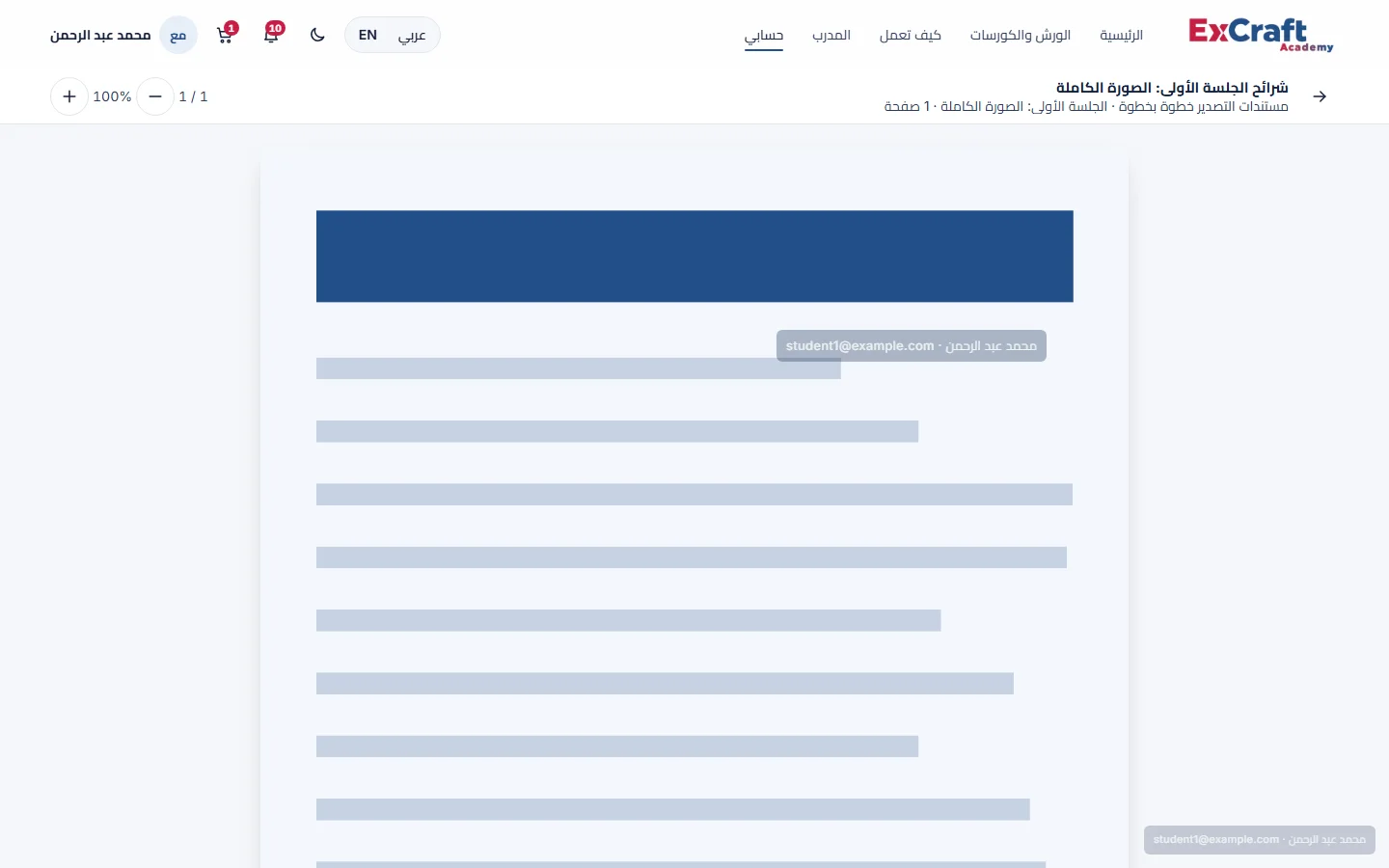Zoom out with the minus button

[155, 96]
